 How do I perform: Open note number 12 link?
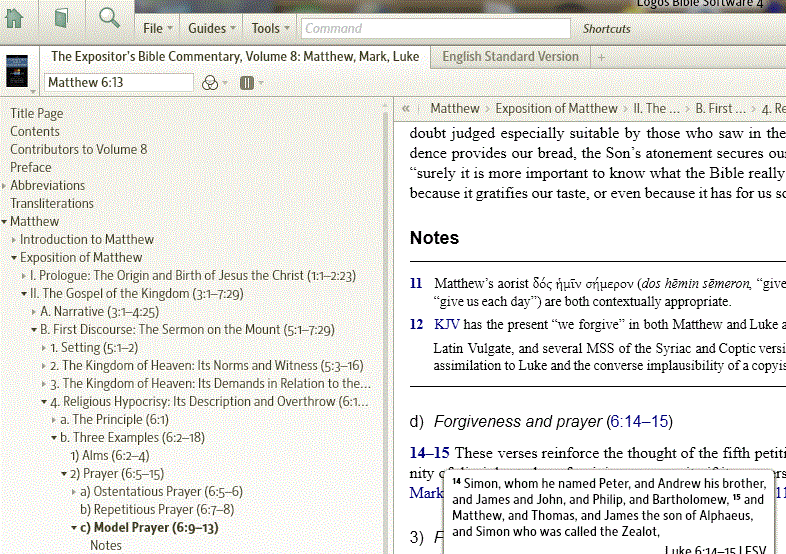pyautogui.click(x=416, y=324)
